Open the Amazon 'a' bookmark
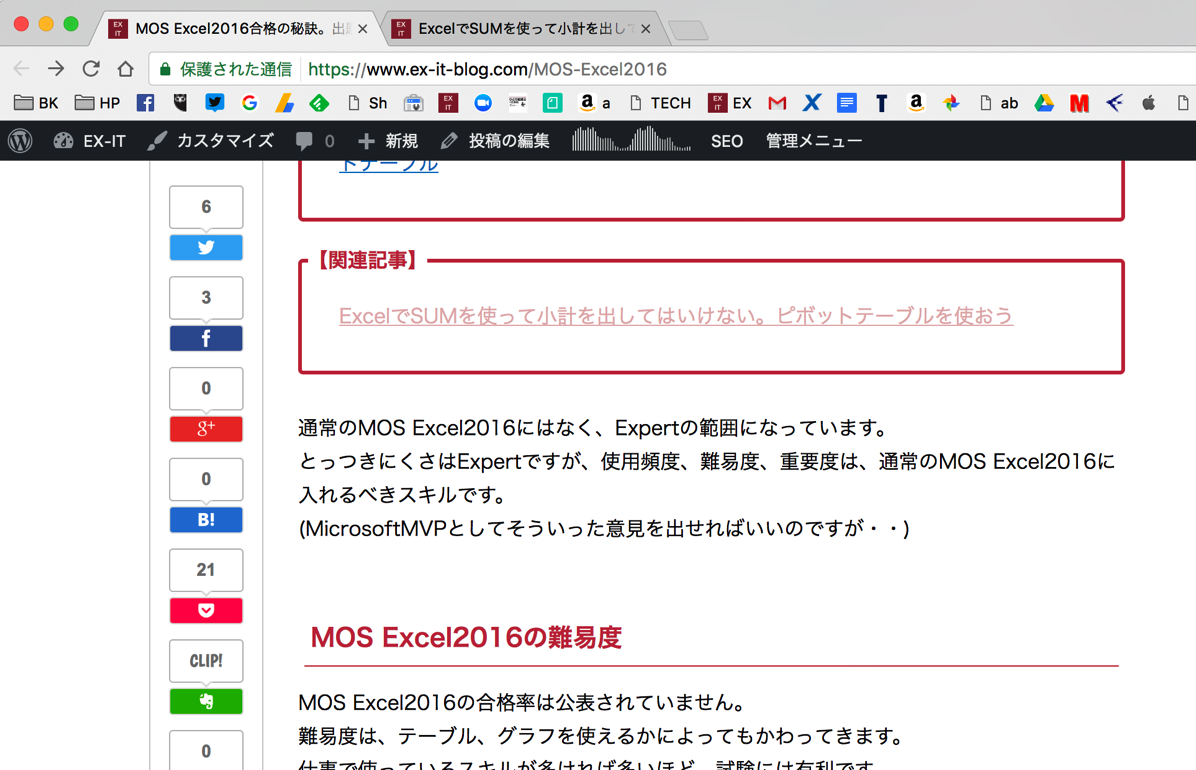 pos(596,103)
